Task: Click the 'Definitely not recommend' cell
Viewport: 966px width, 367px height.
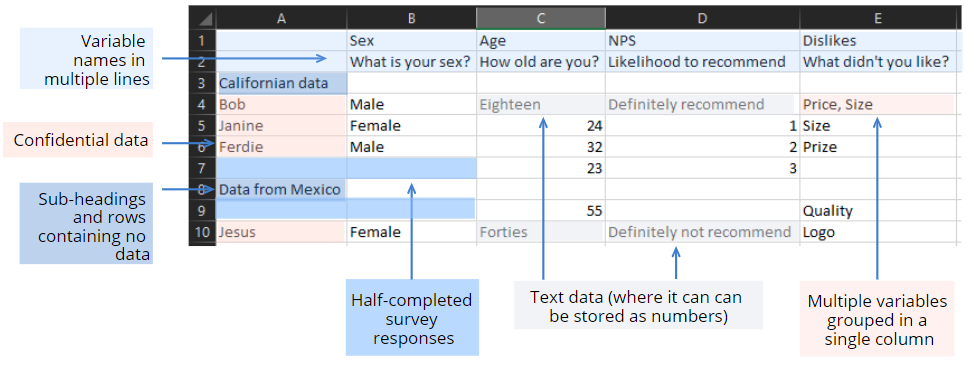Action: (702, 232)
